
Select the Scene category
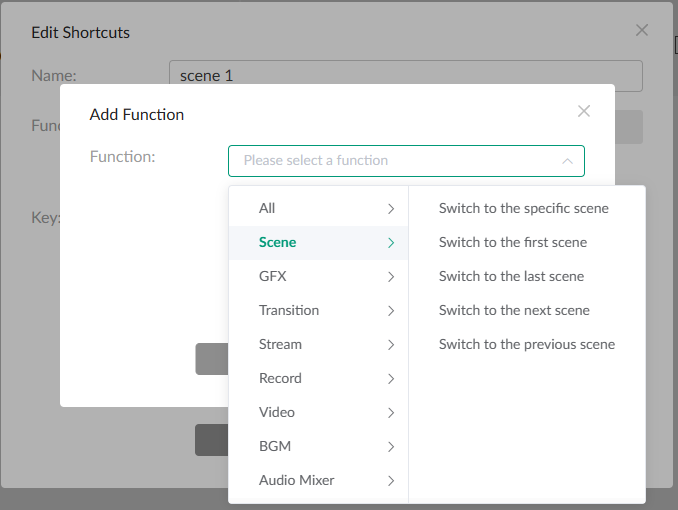click(x=277, y=242)
